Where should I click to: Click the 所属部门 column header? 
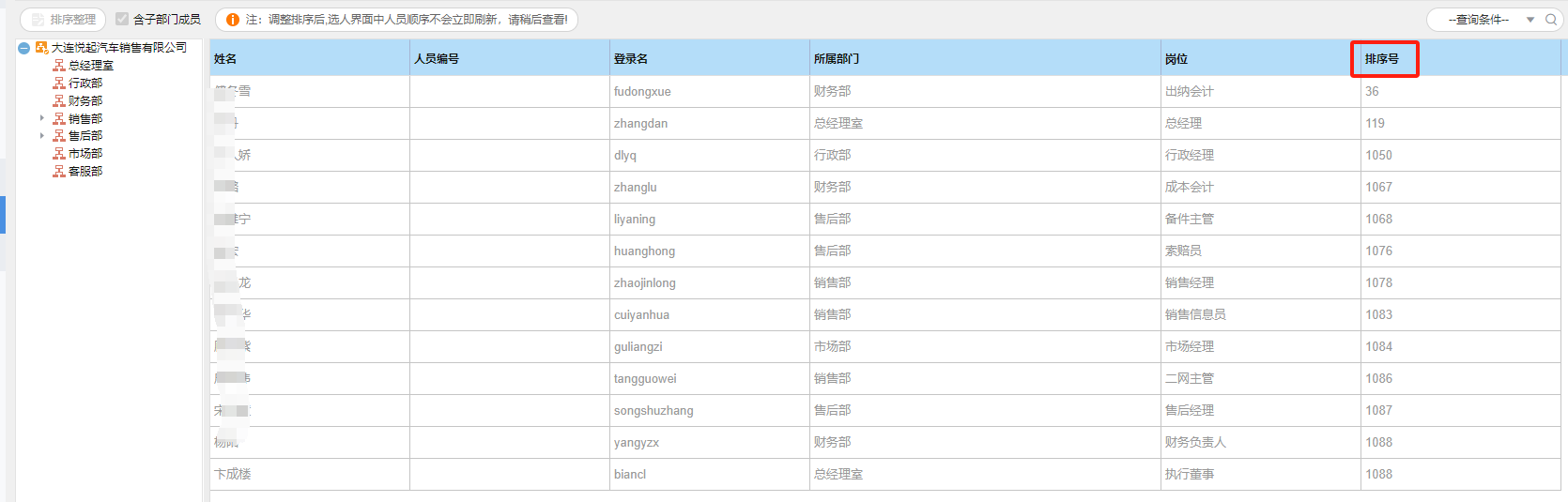[836, 59]
